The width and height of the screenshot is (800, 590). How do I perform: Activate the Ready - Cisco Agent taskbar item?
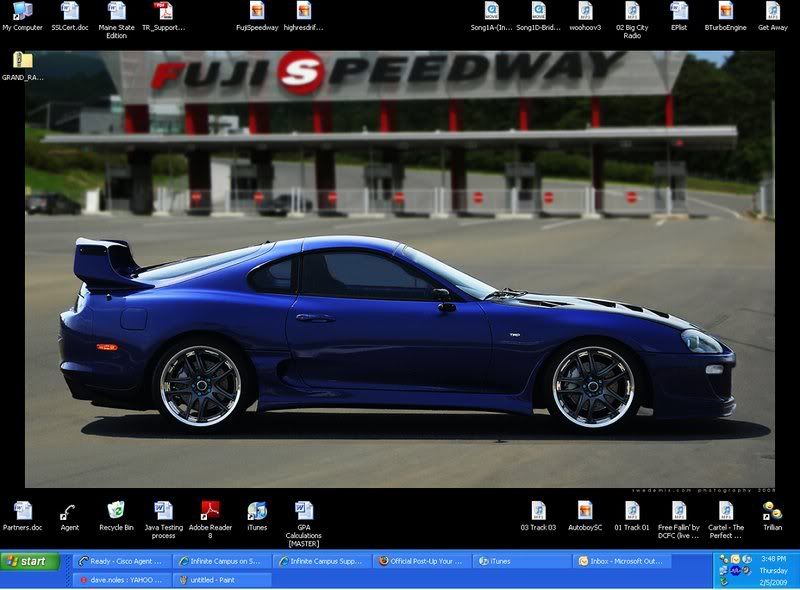pyautogui.click(x=121, y=561)
